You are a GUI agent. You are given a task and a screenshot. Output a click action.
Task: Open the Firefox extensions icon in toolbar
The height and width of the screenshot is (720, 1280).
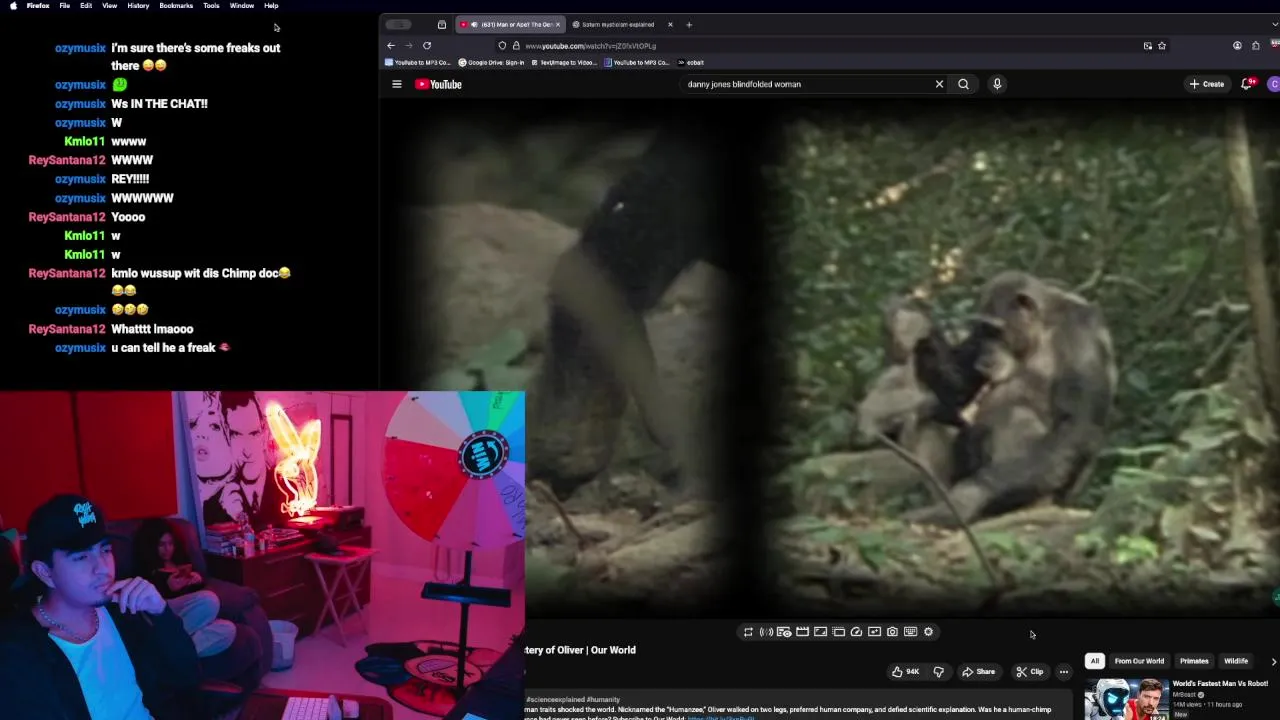click(x=1256, y=45)
